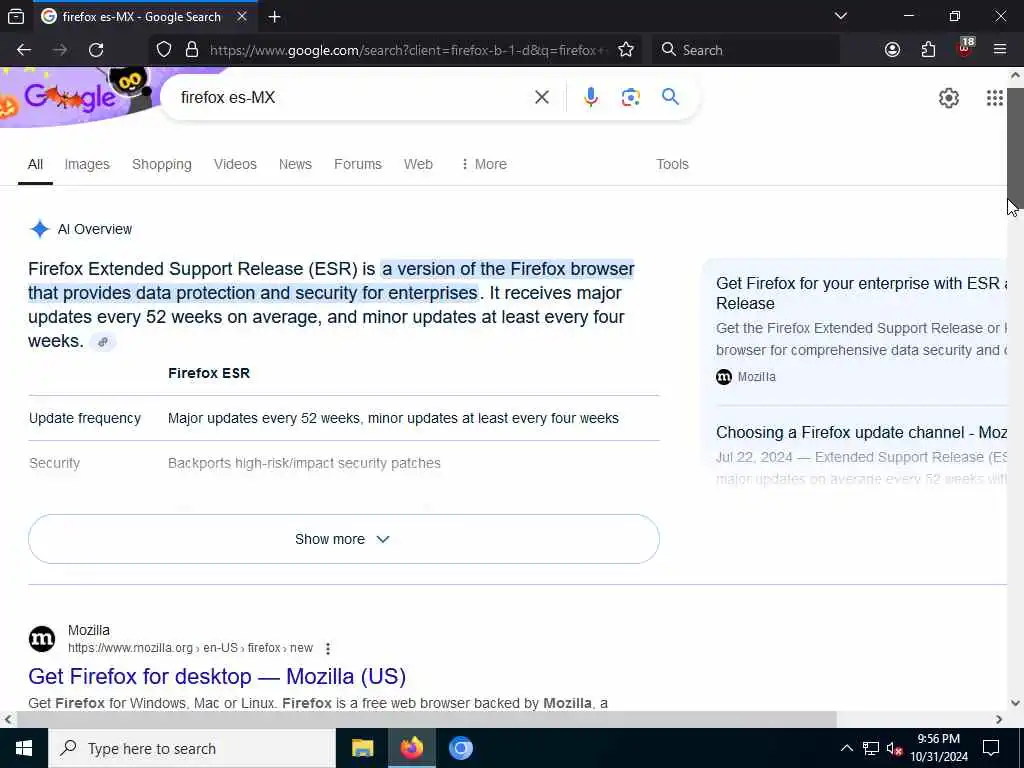
Task: Expand the More search filters menu
Action: point(483,165)
